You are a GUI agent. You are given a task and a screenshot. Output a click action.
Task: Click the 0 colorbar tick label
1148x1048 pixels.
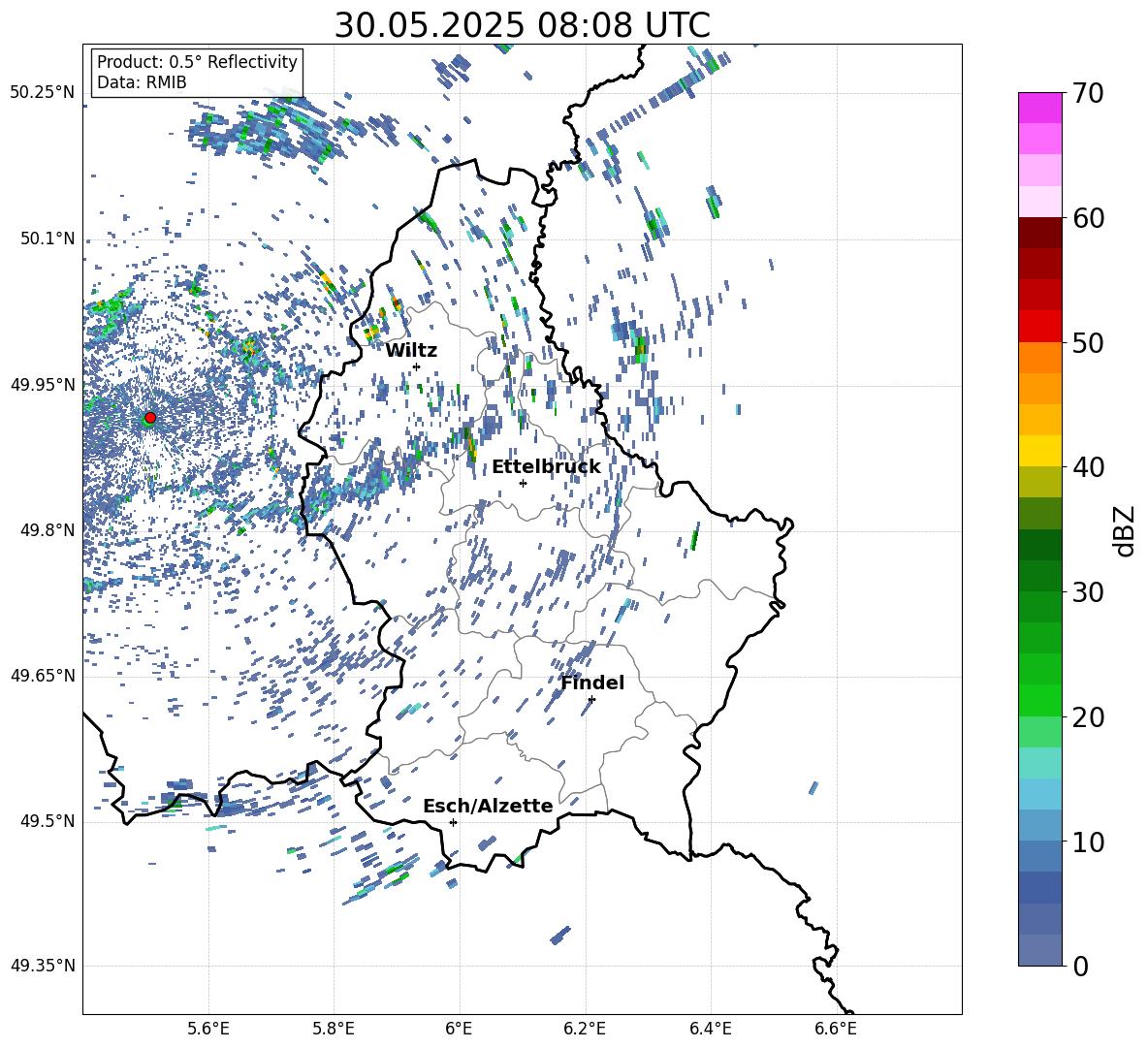pos(1081,966)
